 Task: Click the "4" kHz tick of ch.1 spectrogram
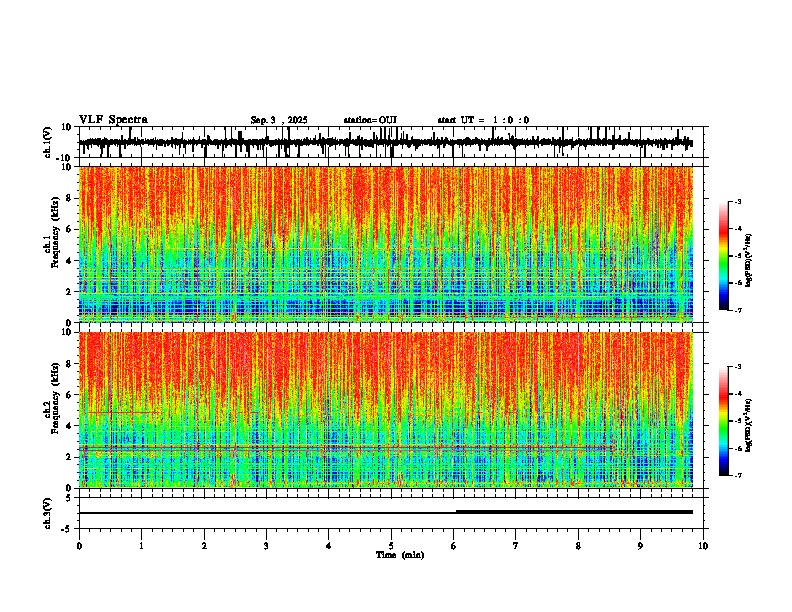(x=69, y=261)
